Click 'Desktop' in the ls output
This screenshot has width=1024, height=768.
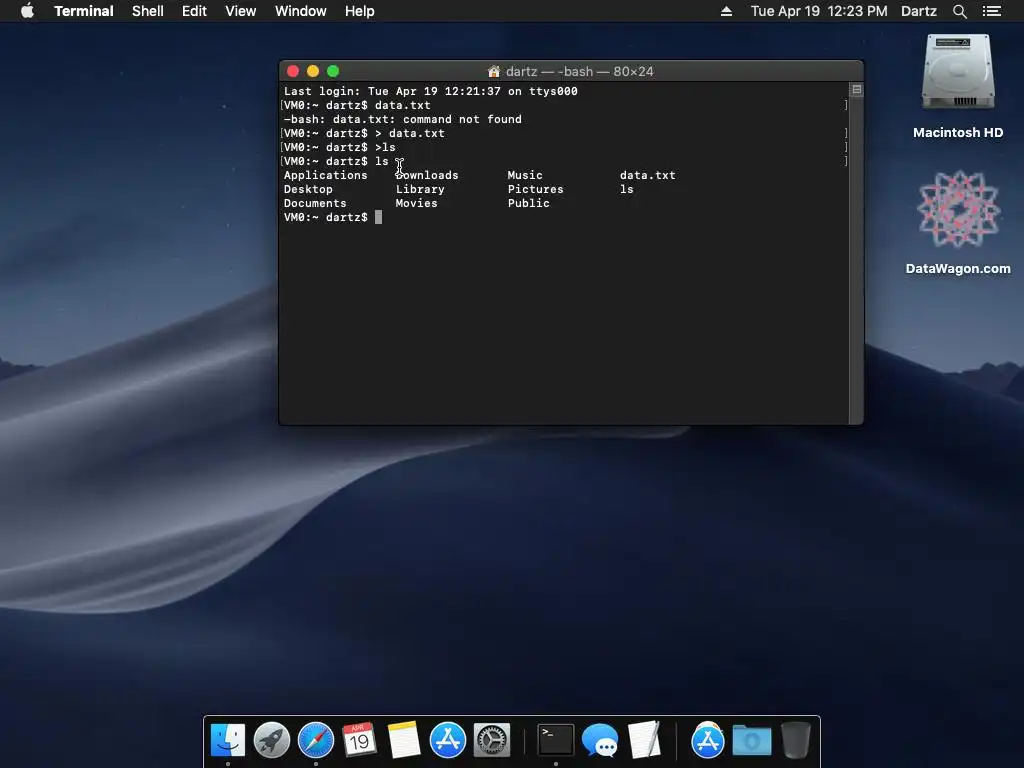308,189
